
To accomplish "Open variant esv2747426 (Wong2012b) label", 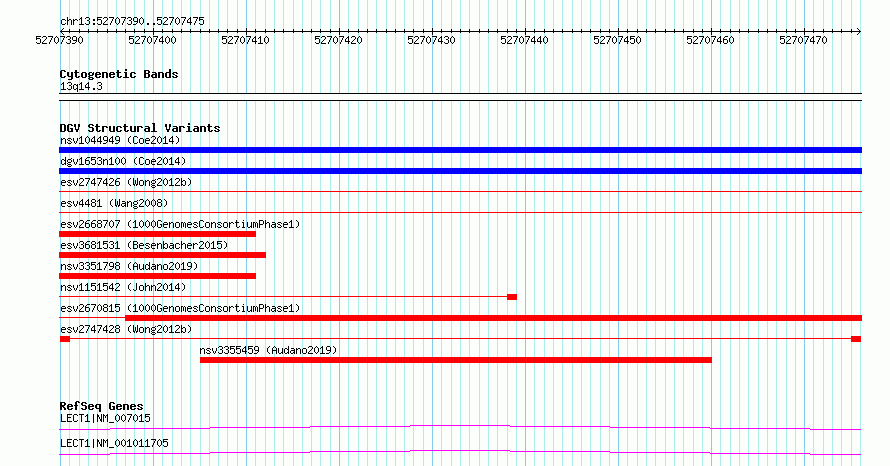I will click(126, 182).
